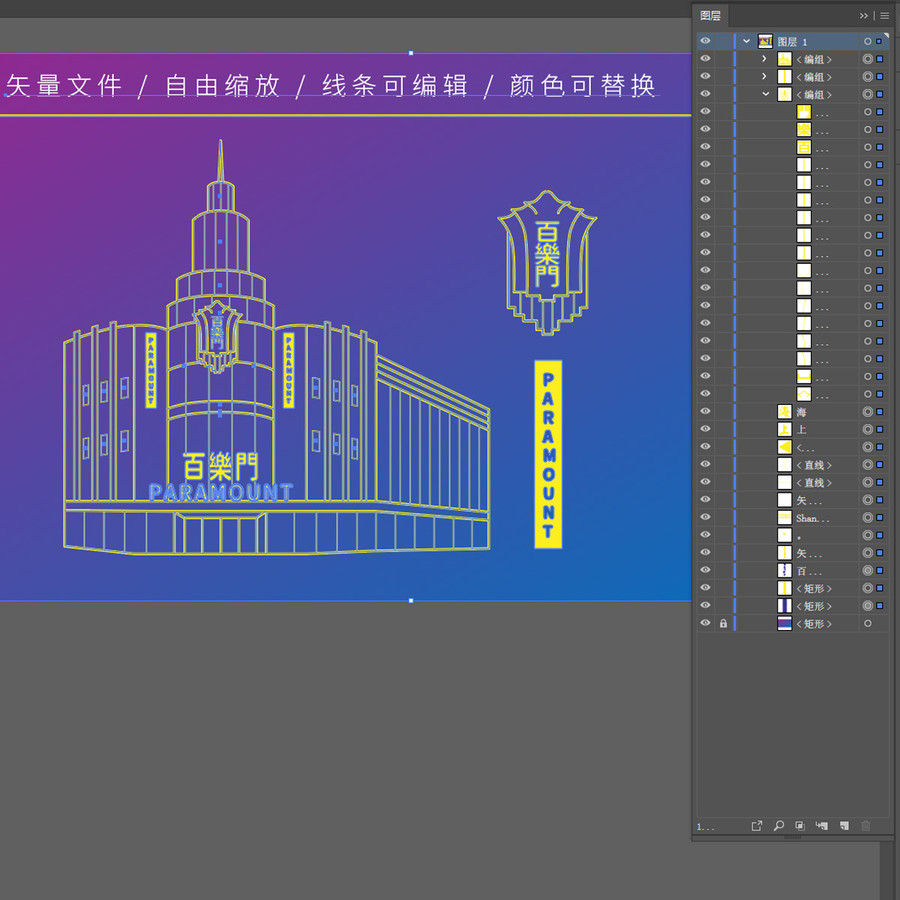This screenshot has height=900, width=900.
Task: Click the target circle of the • row
Action: pyautogui.click(x=867, y=535)
